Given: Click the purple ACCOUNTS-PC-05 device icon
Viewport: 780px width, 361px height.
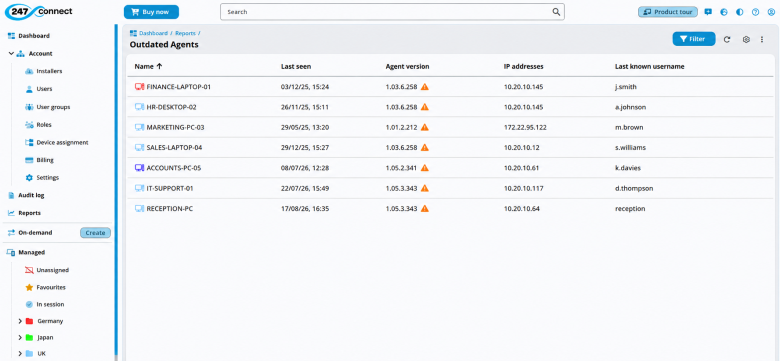Looking at the screenshot, I should pyautogui.click(x=139, y=168).
